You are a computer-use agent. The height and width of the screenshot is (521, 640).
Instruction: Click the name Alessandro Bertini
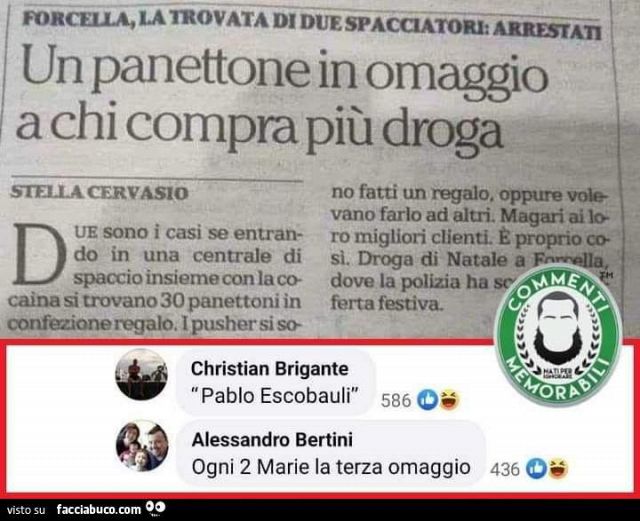(x=272, y=440)
